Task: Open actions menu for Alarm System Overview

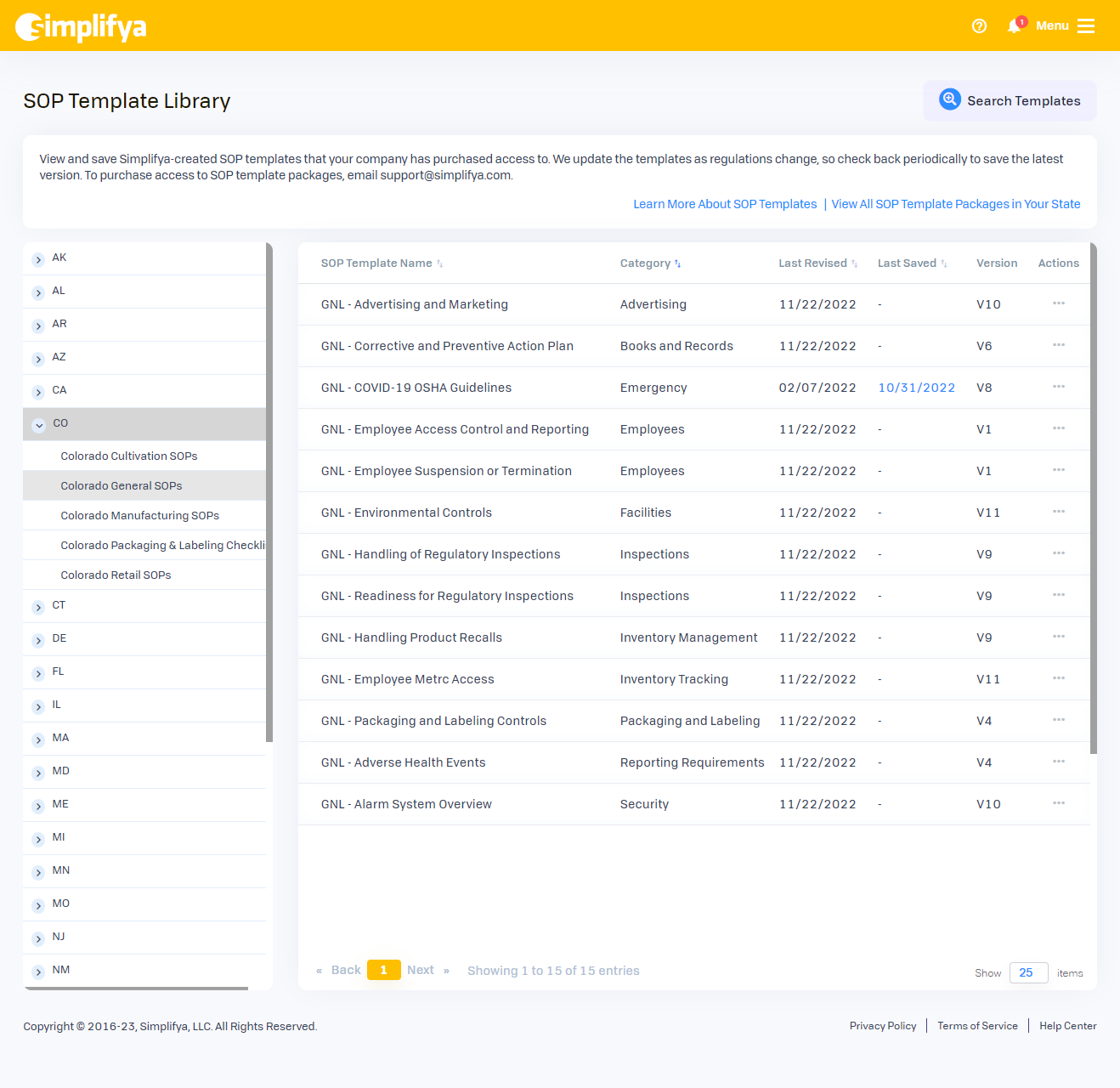Action: (1058, 803)
